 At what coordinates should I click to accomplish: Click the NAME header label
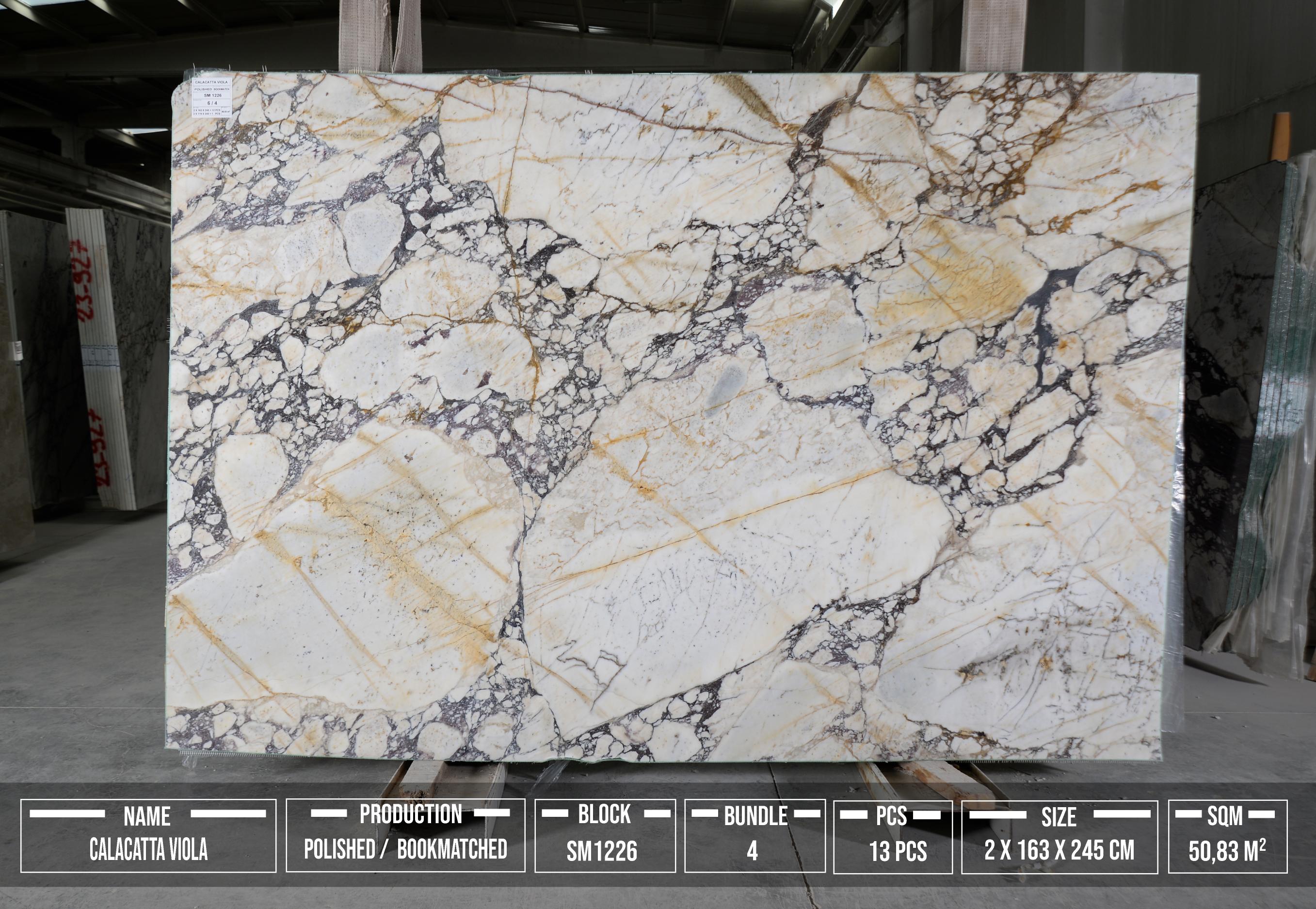[x=147, y=816]
